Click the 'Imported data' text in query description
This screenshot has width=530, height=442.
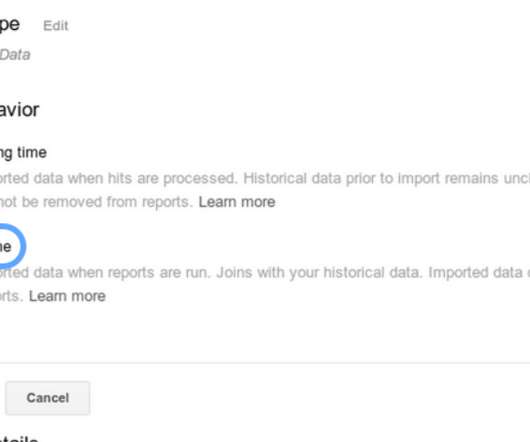click(x=476, y=272)
